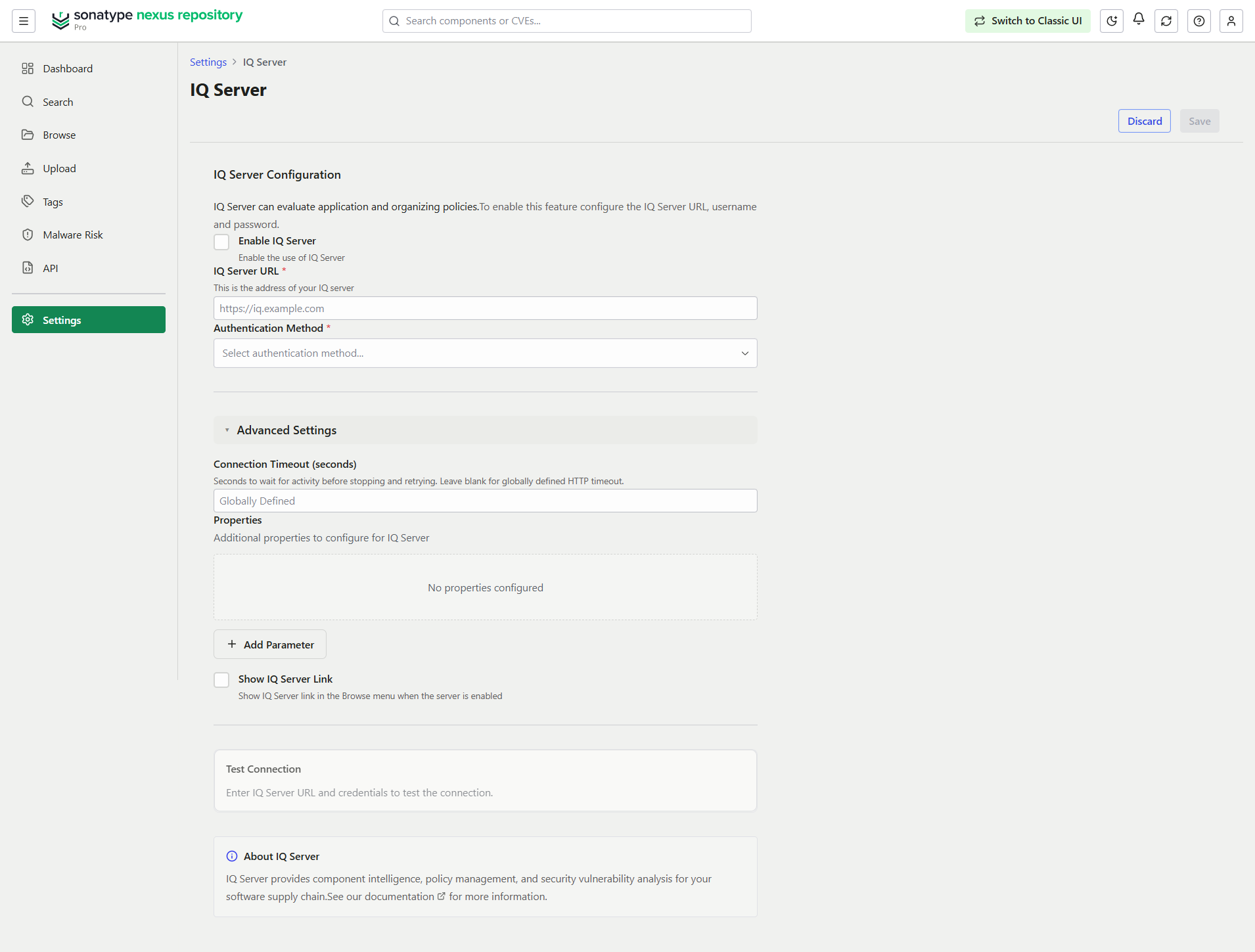
Task: Click the 'Test Connection' heading
Action: (263, 769)
